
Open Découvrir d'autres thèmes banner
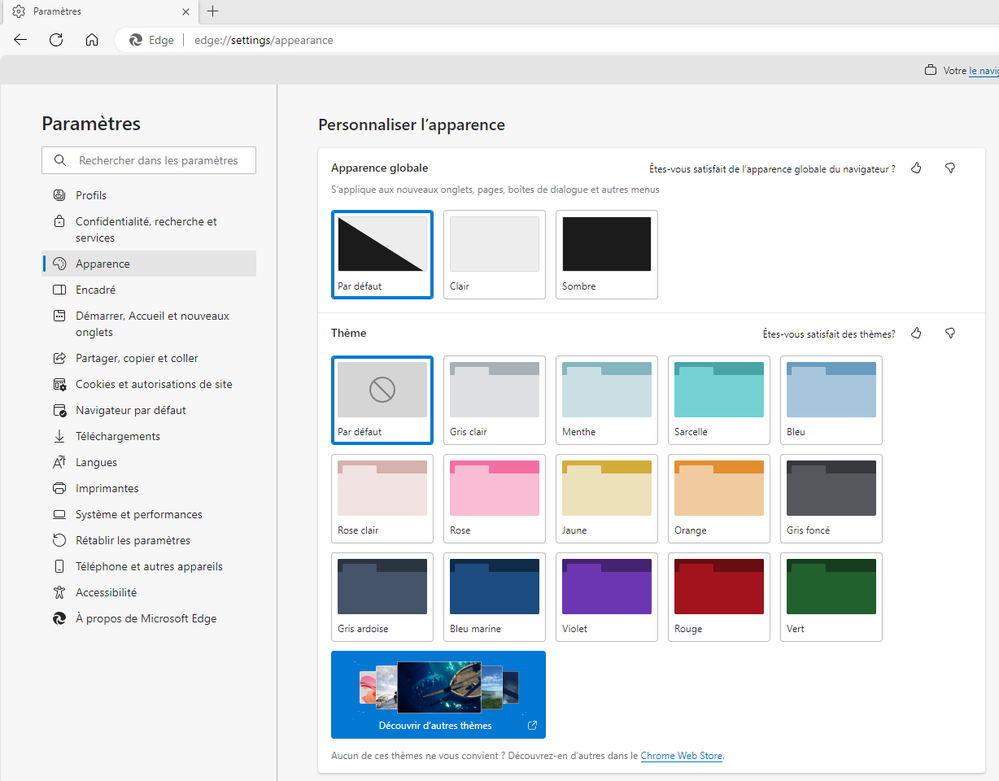pos(438,694)
